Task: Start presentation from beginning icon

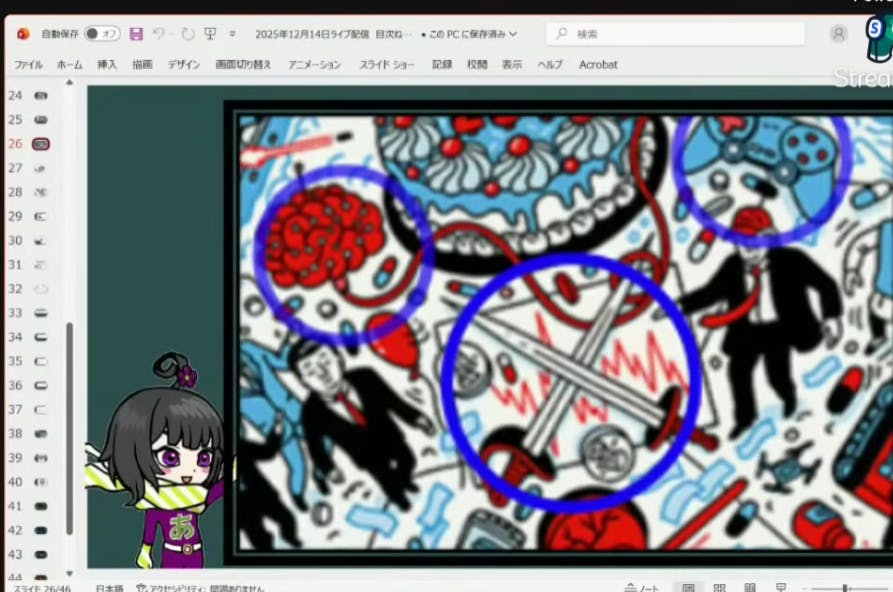Action: 210,34
